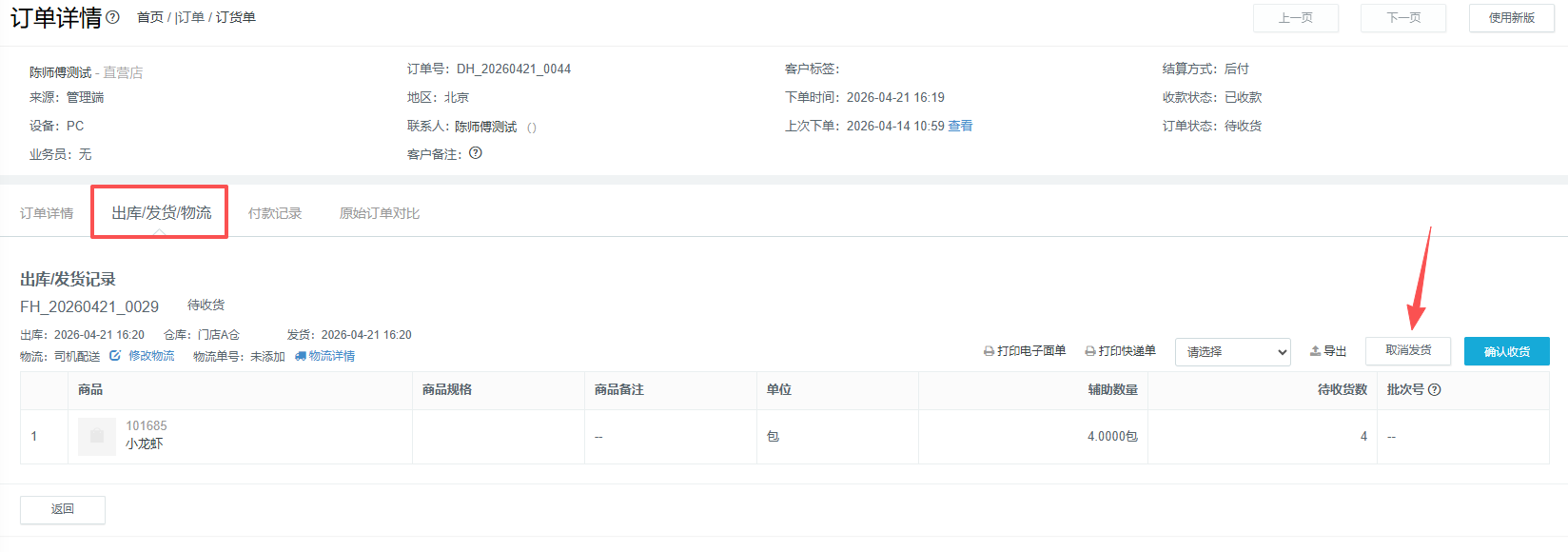Open the 请选择 dropdown
Viewport: 1568px width, 552px height.
1233,352
